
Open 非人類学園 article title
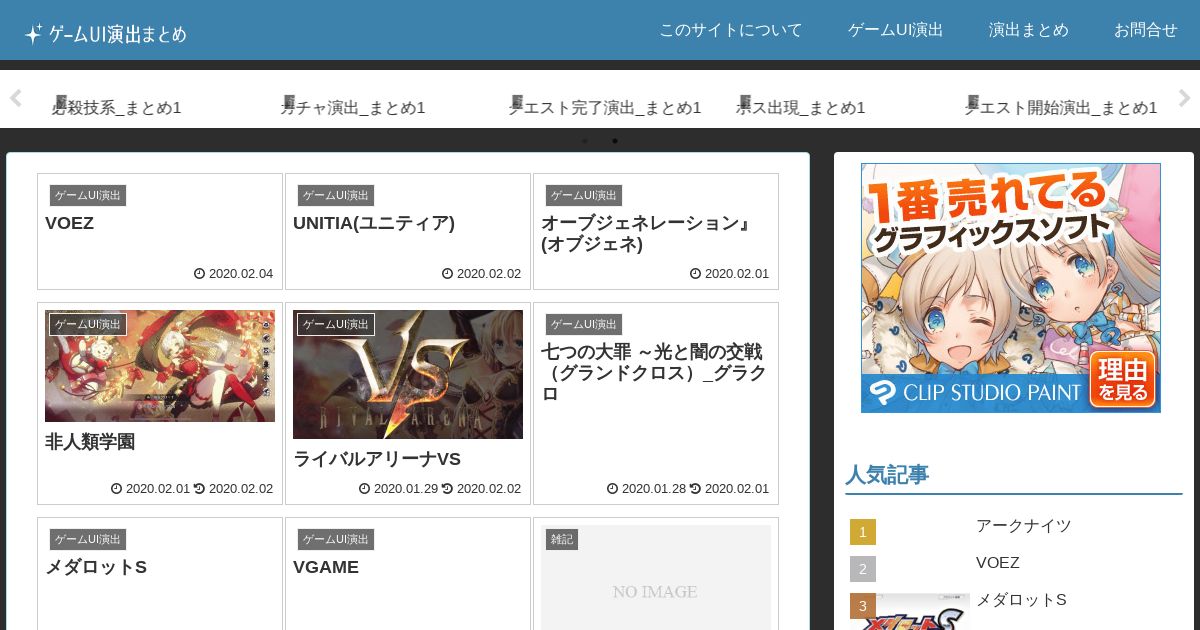click(x=90, y=442)
